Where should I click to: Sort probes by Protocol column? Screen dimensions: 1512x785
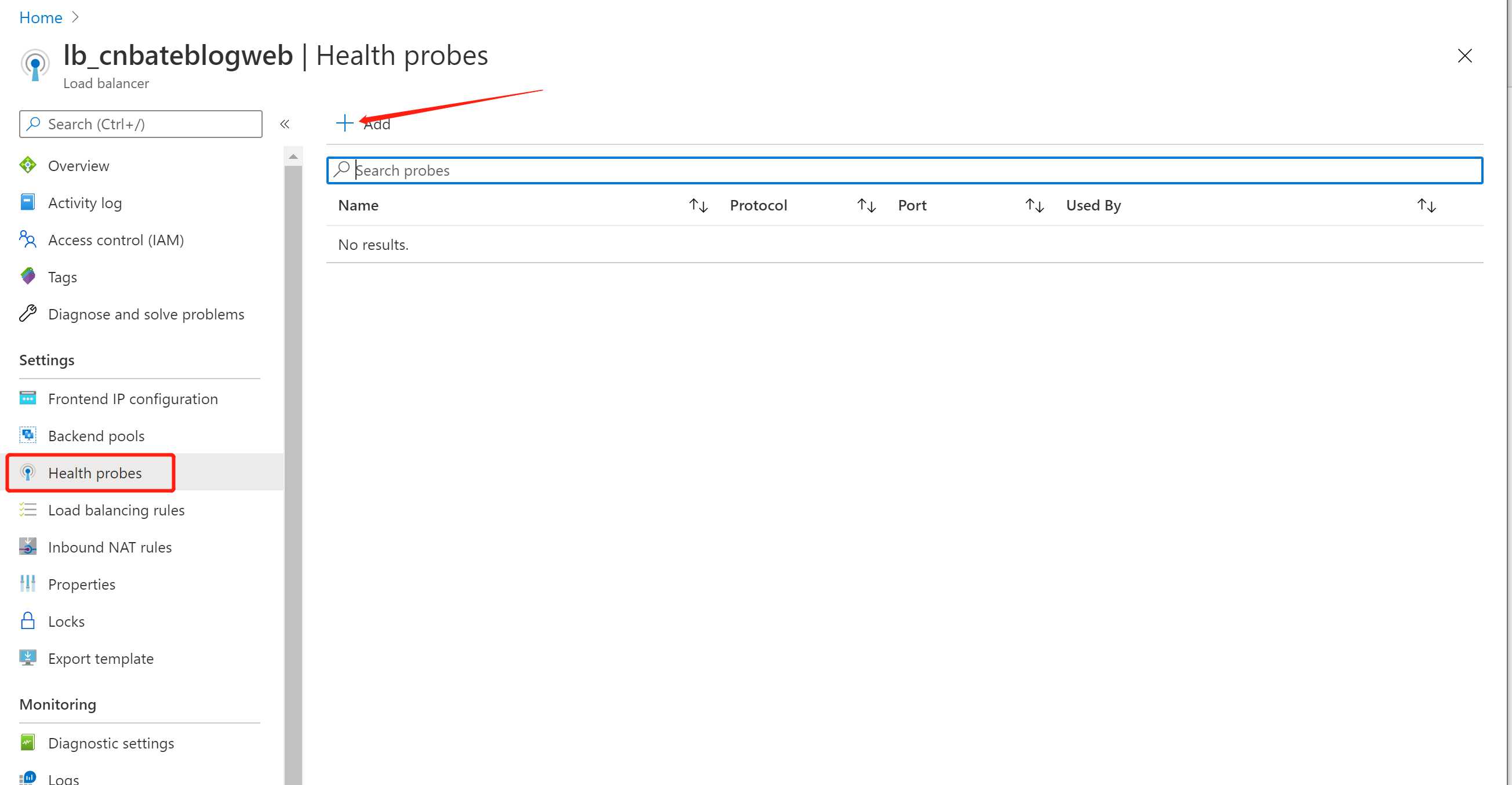pos(864,206)
